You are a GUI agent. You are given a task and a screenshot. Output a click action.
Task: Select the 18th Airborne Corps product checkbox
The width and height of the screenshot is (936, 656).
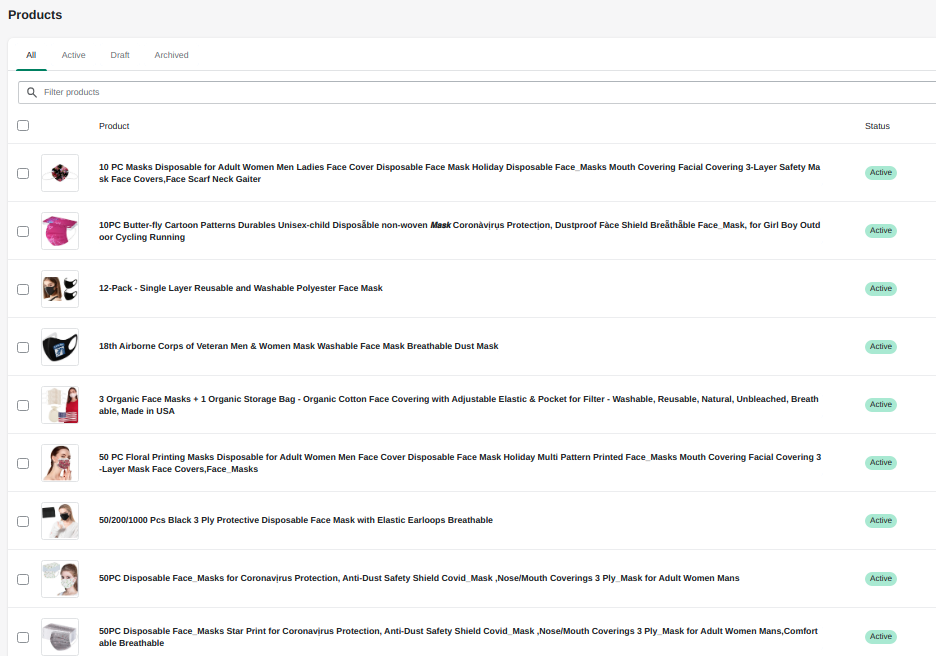tap(23, 347)
